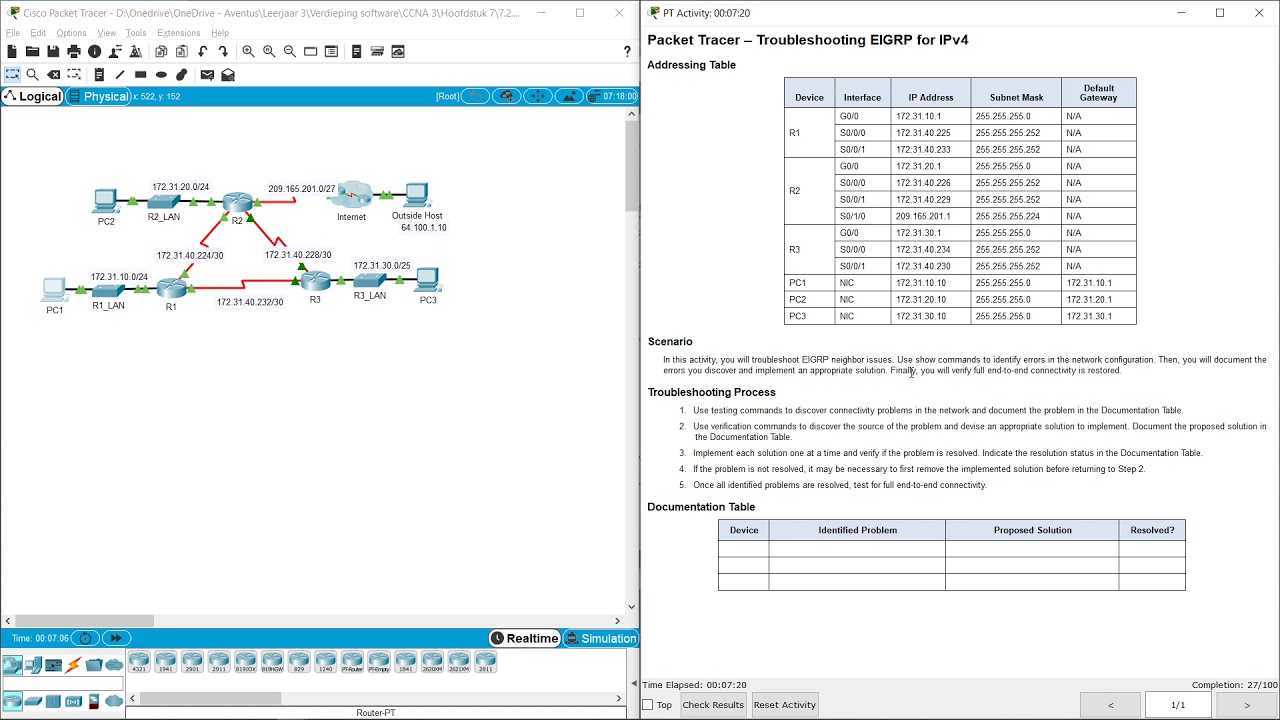Click the Check Results button

click(x=713, y=705)
